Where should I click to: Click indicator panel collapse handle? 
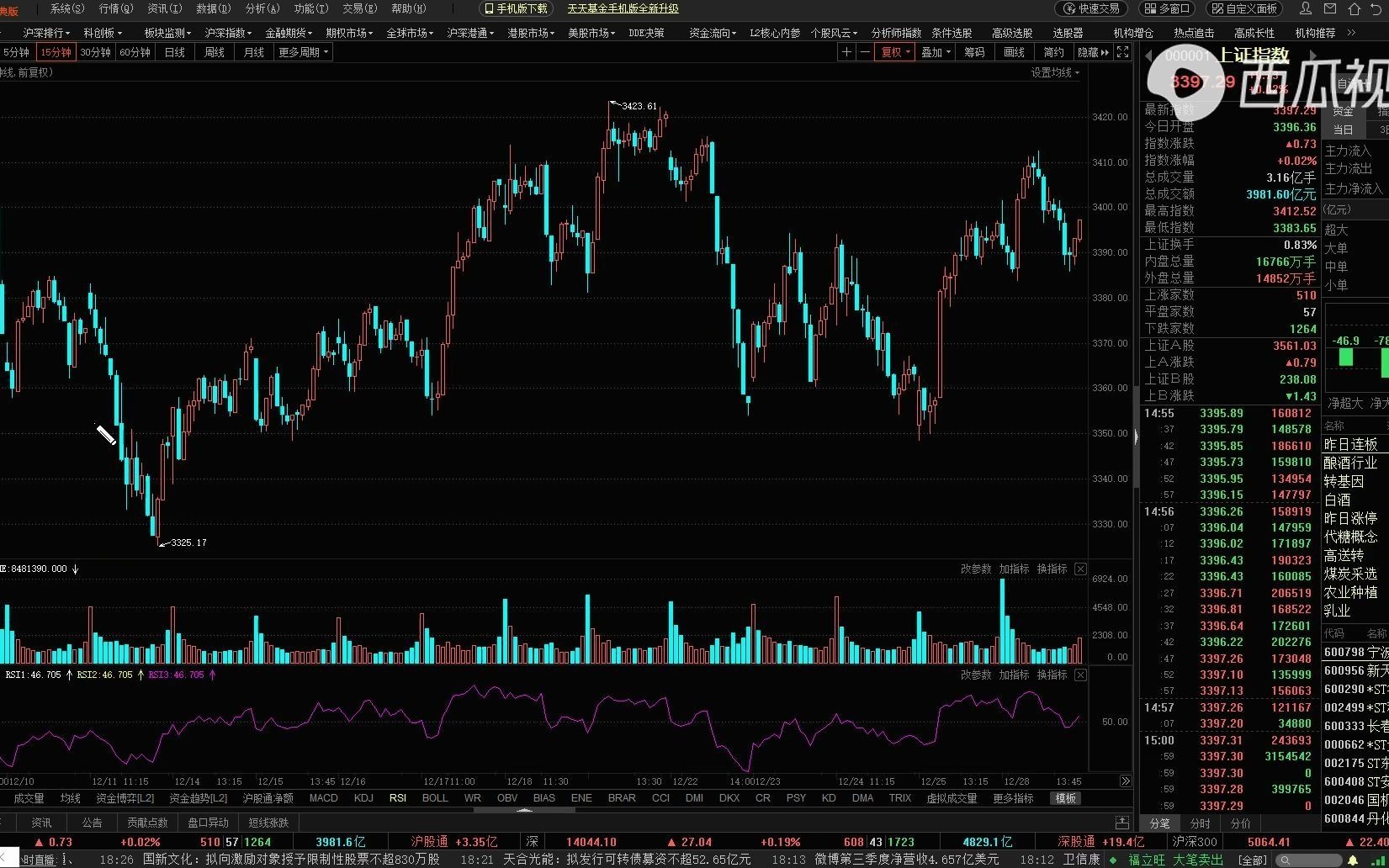tap(524, 811)
